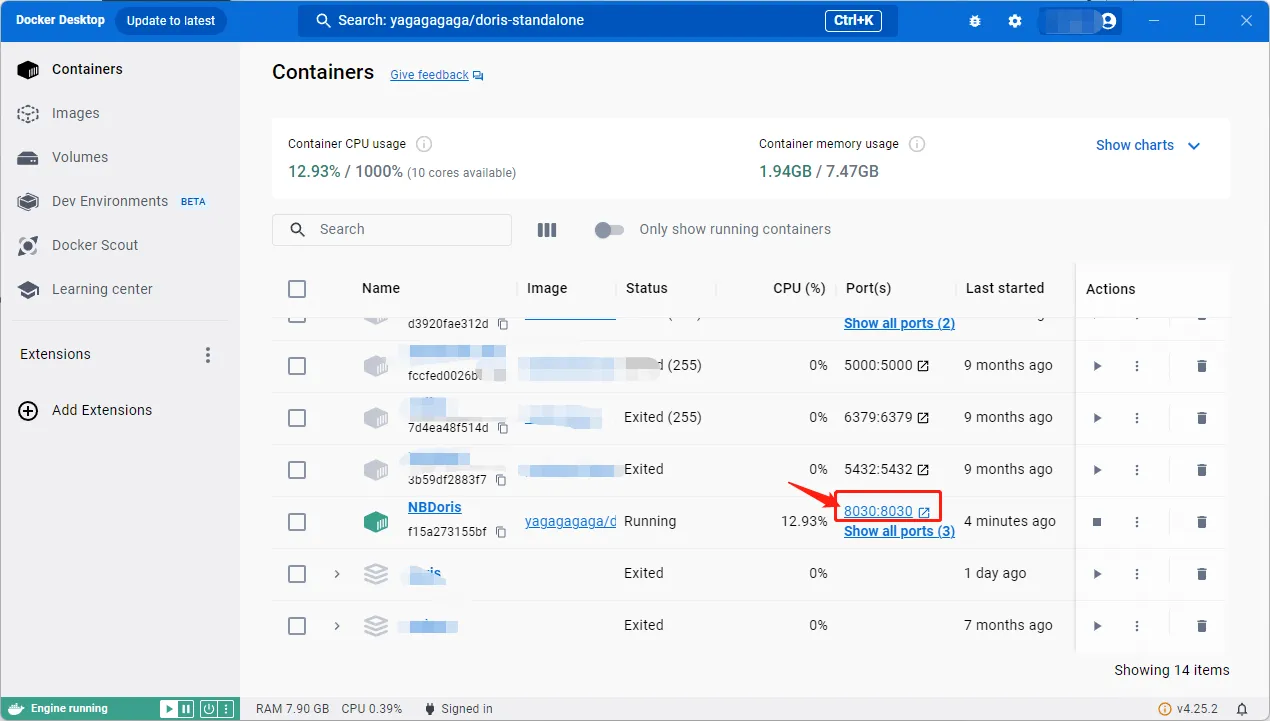Select the checkbox for the 5432:5432 container
The width and height of the screenshot is (1270, 721).
[297, 470]
